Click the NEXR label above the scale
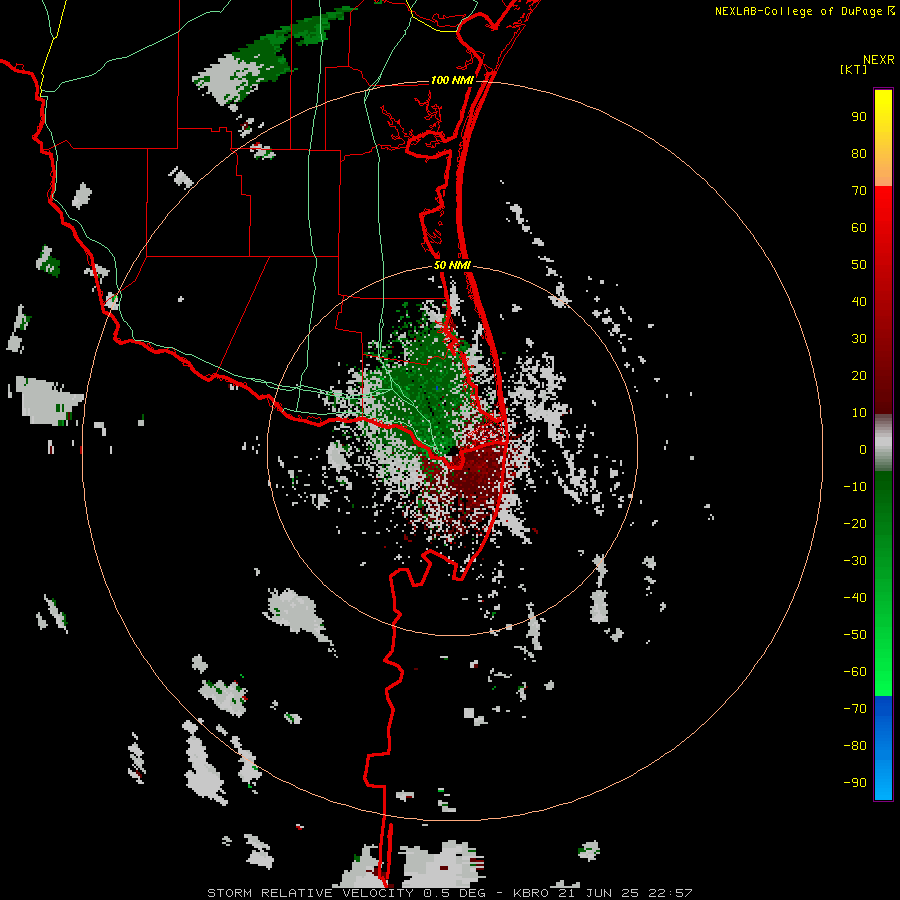This screenshot has height=900, width=900. coord(878,59)
